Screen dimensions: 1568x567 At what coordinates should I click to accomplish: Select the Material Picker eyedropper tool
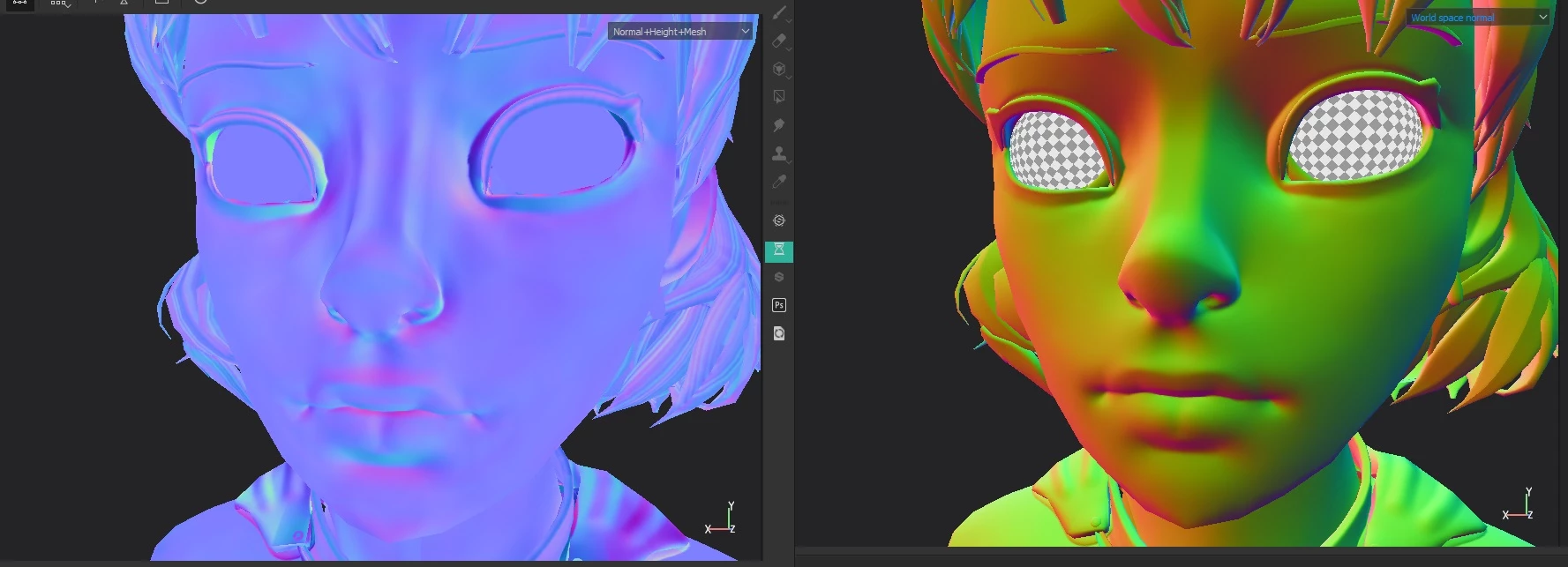coord(779,182)
